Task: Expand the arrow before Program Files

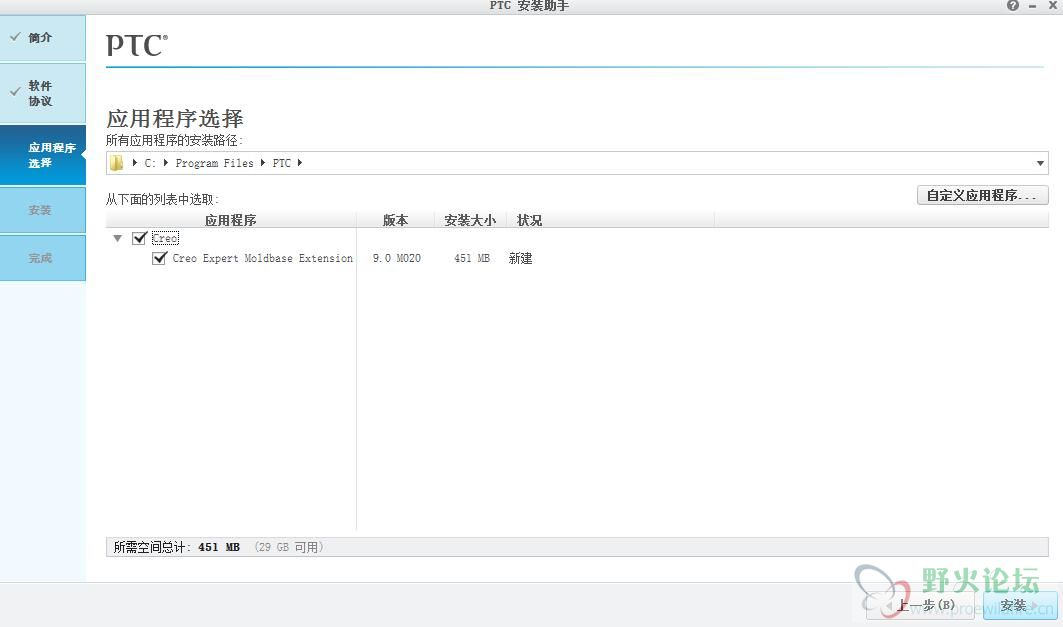Action: pyautogui.click(x=165, y=163)
